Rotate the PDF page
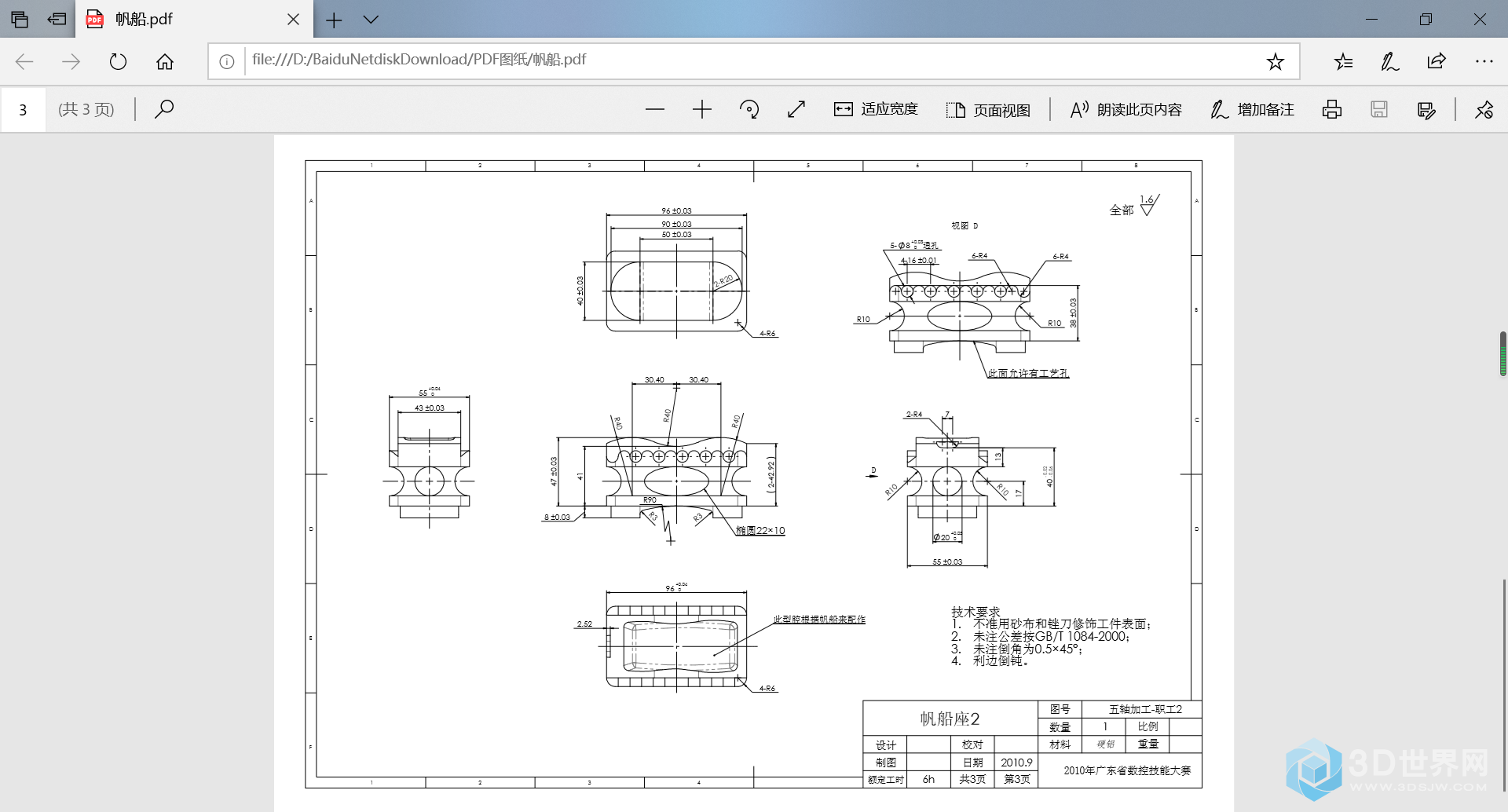This screenshot has height=812, width=1508. pyautogui.click(x=749, y=109)
